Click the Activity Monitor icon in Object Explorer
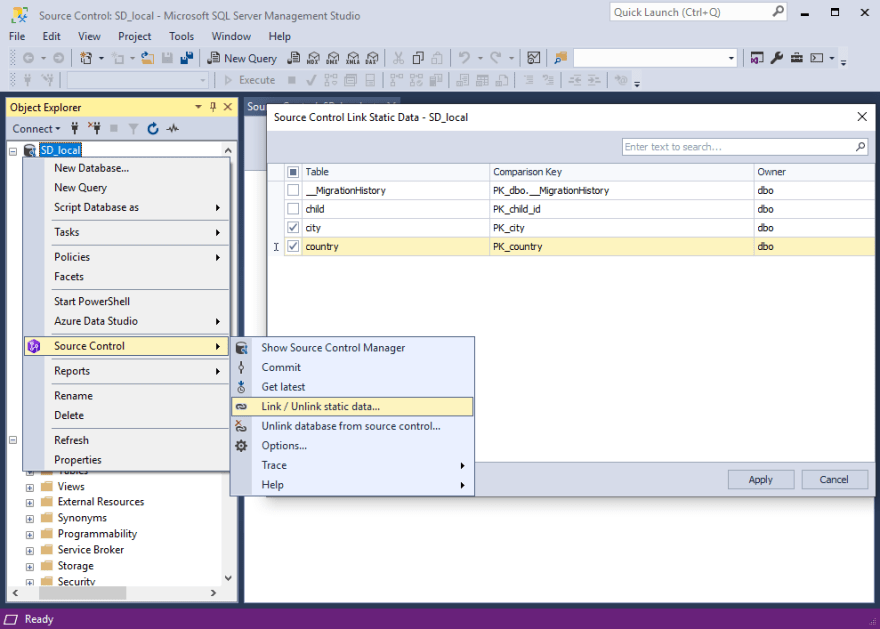 pos(173,128)
